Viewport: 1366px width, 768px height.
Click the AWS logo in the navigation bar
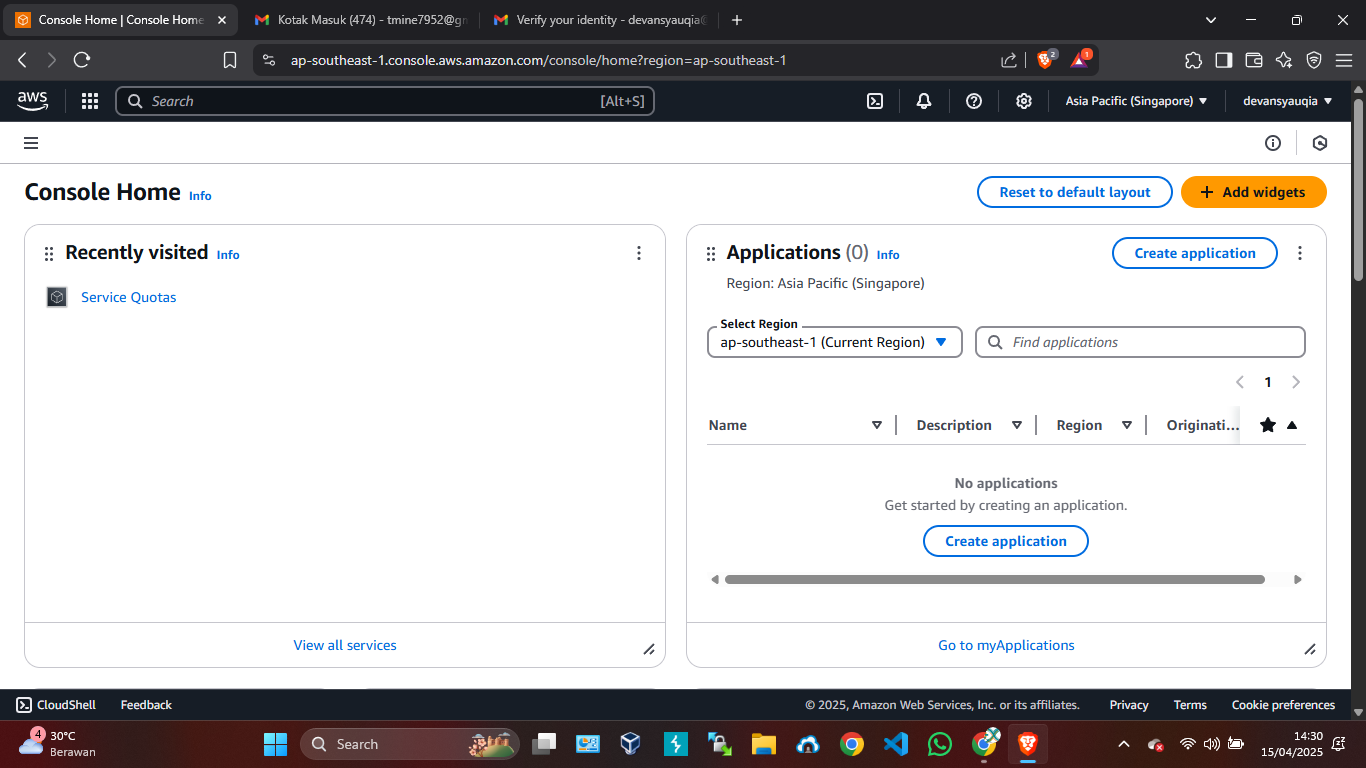tap(32, 100)
